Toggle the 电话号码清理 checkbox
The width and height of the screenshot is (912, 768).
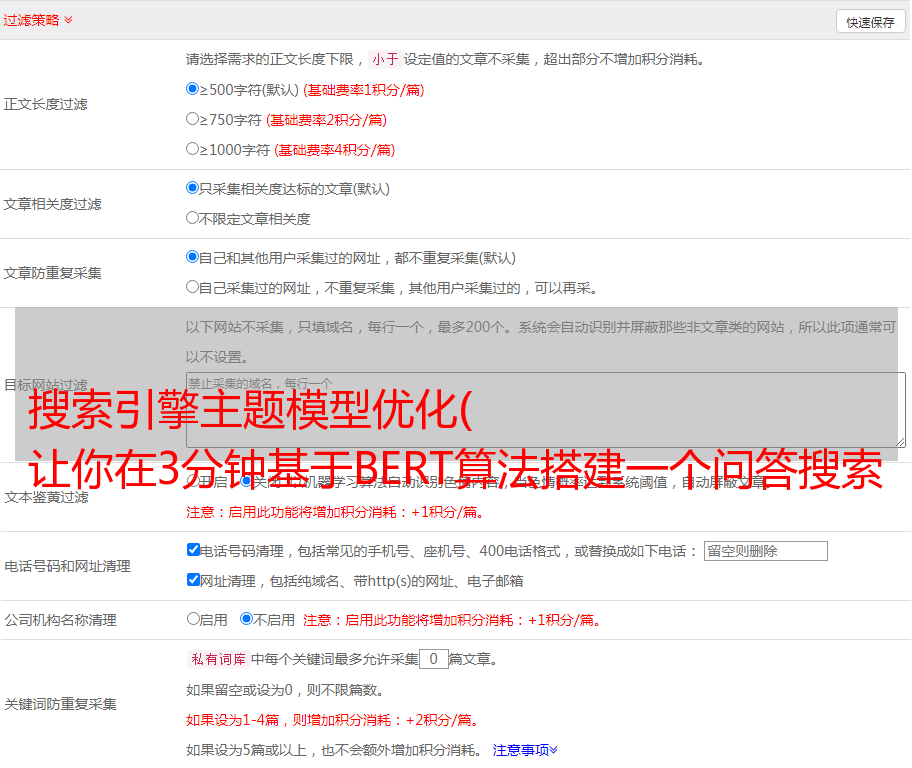(x=194, y=550)
